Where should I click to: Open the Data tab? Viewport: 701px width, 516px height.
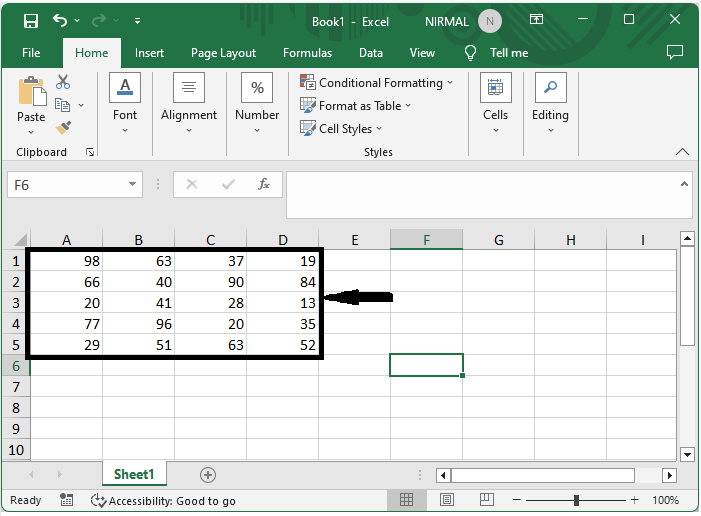click(x=371, y=53)
